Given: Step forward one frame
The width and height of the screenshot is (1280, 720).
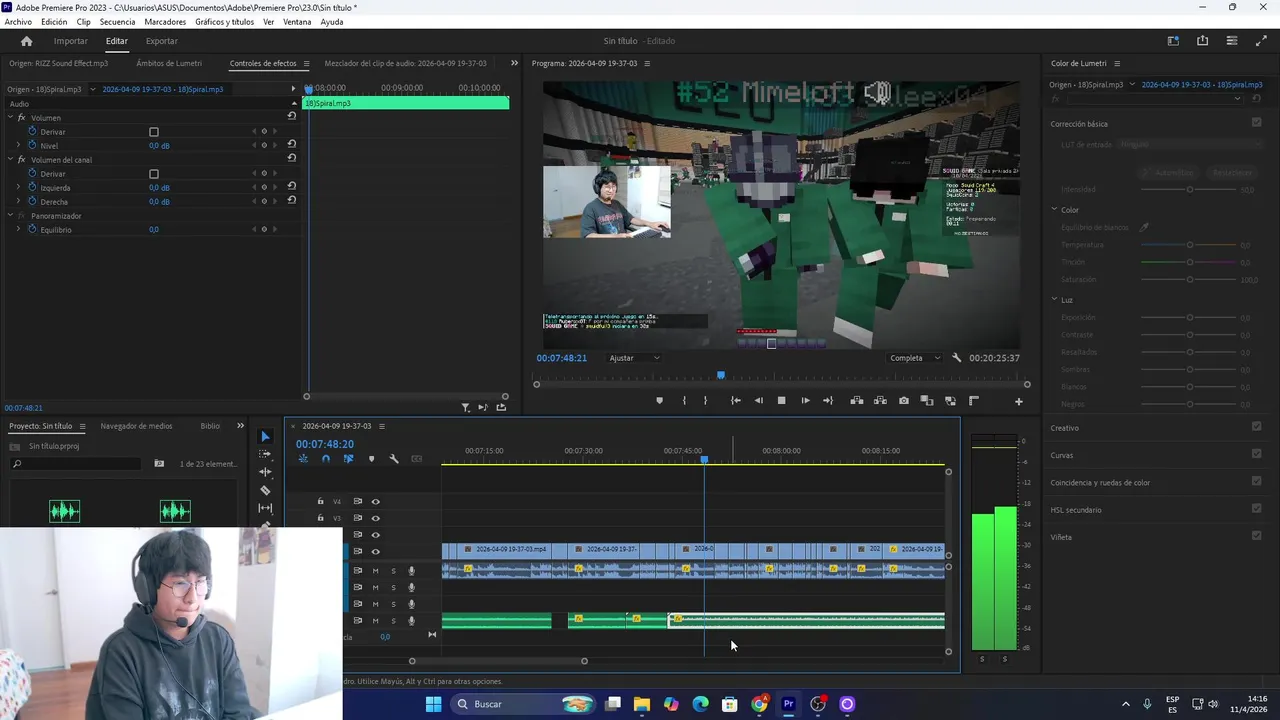Looking at the screenshot, I should pyautogui.click(x=805, y=401).
